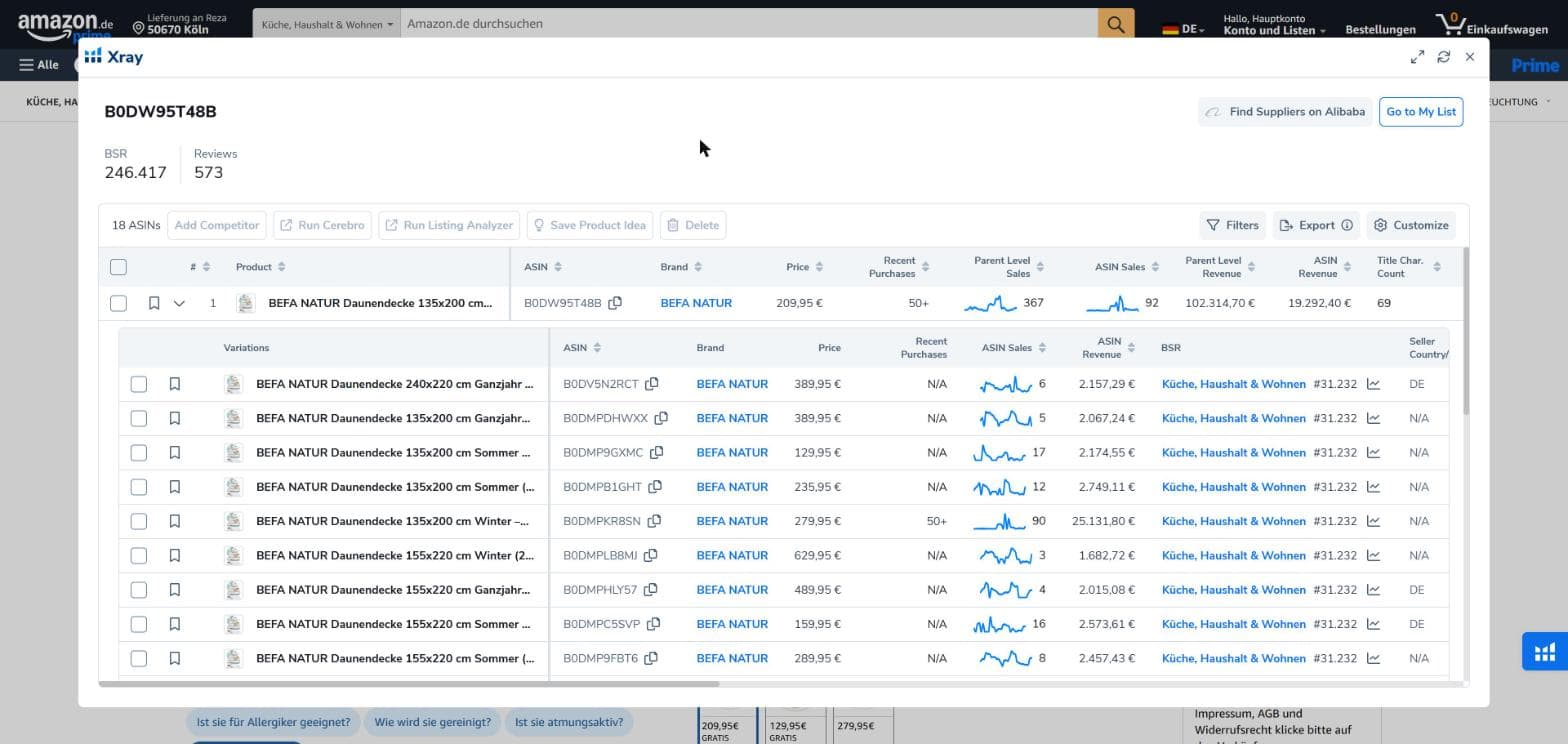The image size is (1568, 744).
Task: Click the Go to My List button
Action: click(x=1421, y=112)
